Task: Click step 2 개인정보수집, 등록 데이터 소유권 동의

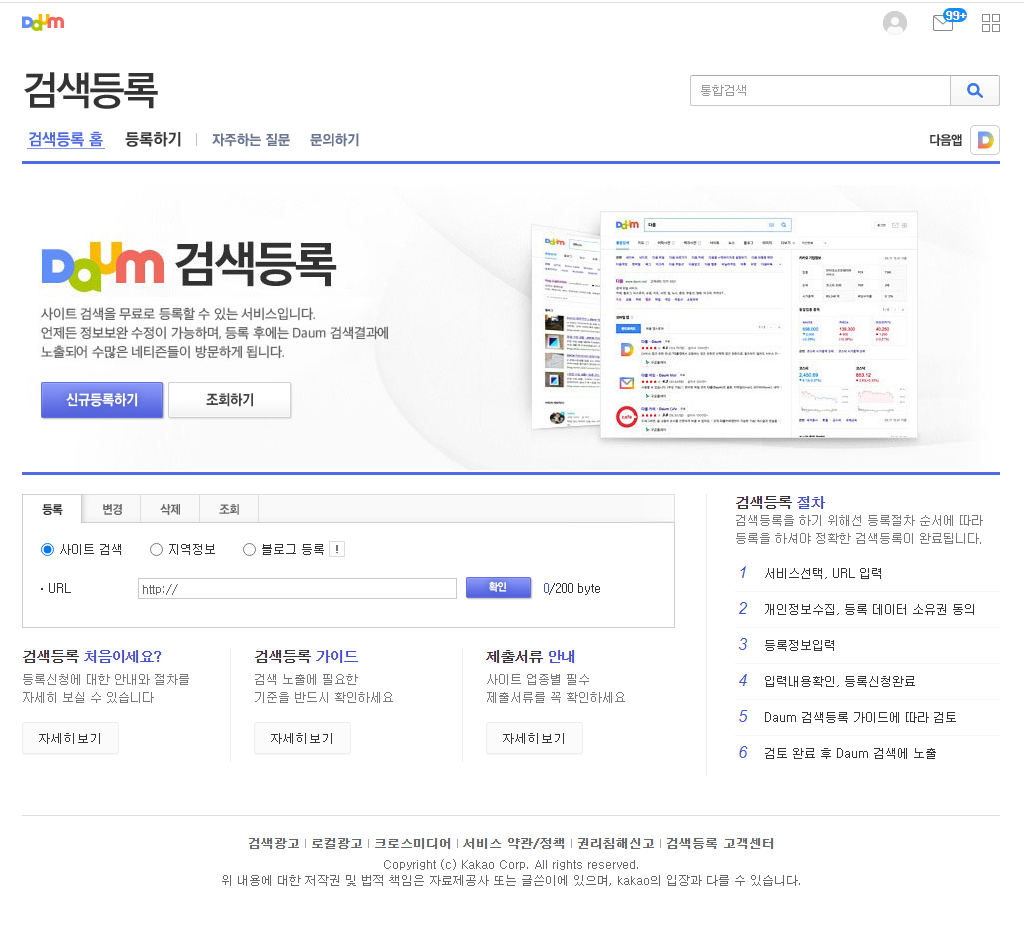Action: [869, 609]
